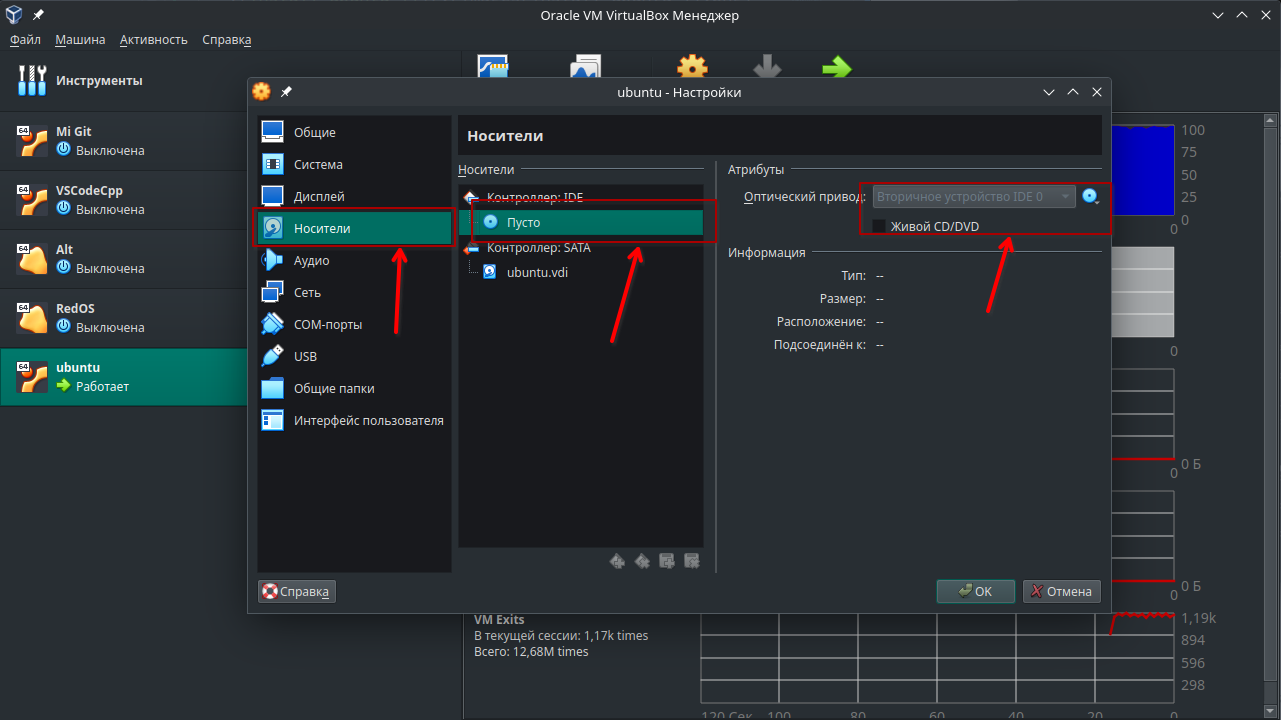Confirm settings with the OK button
Image resolution: width=1281 pixels, height=720 pixels.
(975, 591)
